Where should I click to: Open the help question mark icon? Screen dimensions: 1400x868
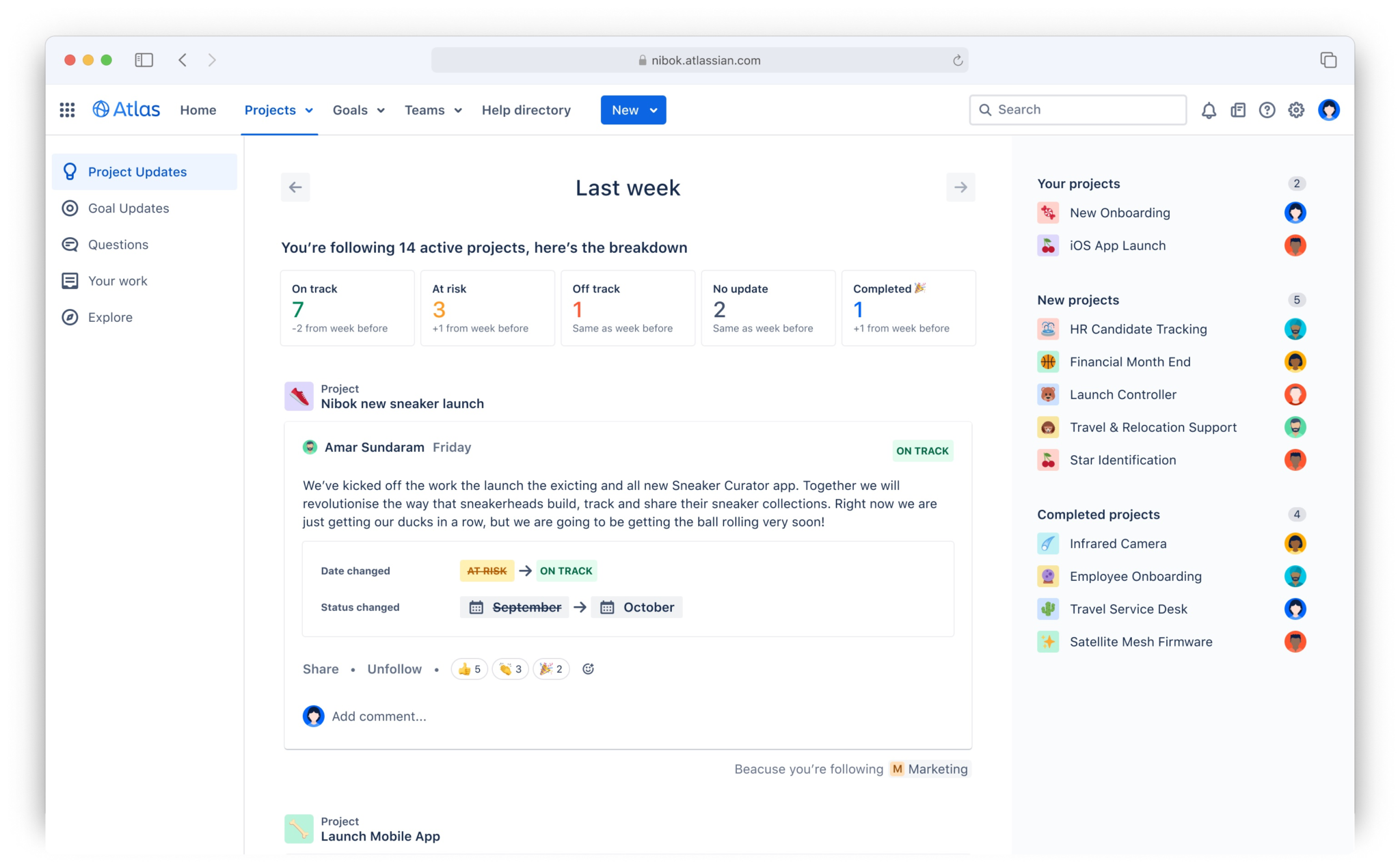click(x=1267, y=110)
